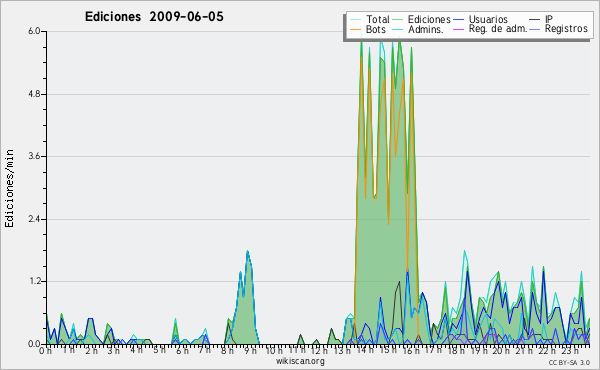Click the 3.6 y-axis value

click(34, 156)
